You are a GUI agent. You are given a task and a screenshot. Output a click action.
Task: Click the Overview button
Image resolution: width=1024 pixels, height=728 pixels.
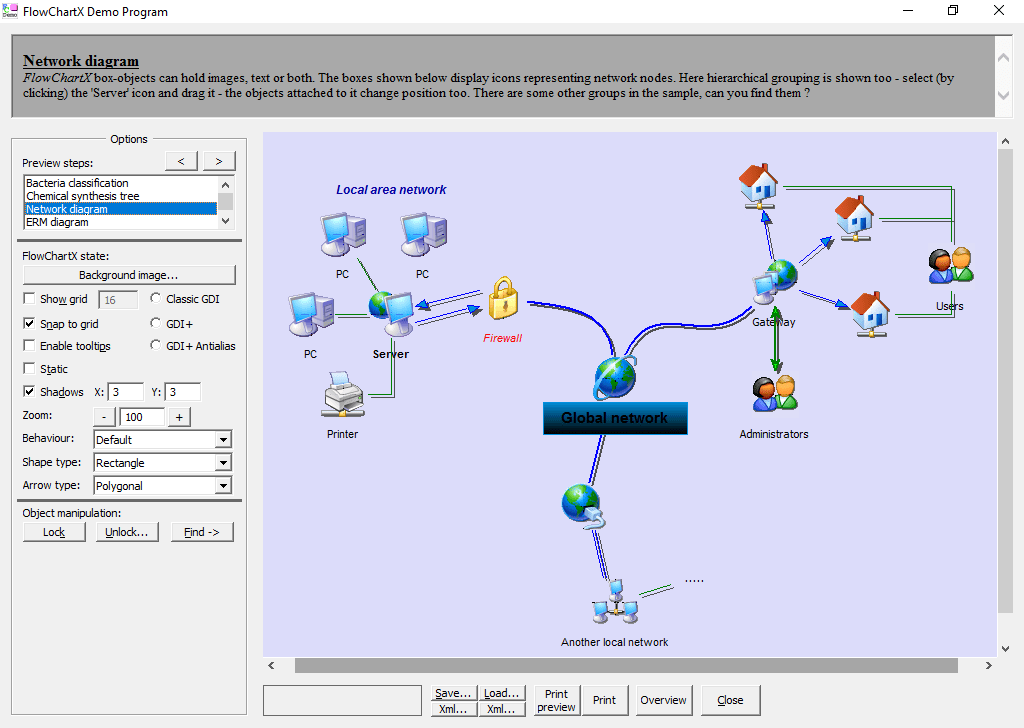coord(662,700)
